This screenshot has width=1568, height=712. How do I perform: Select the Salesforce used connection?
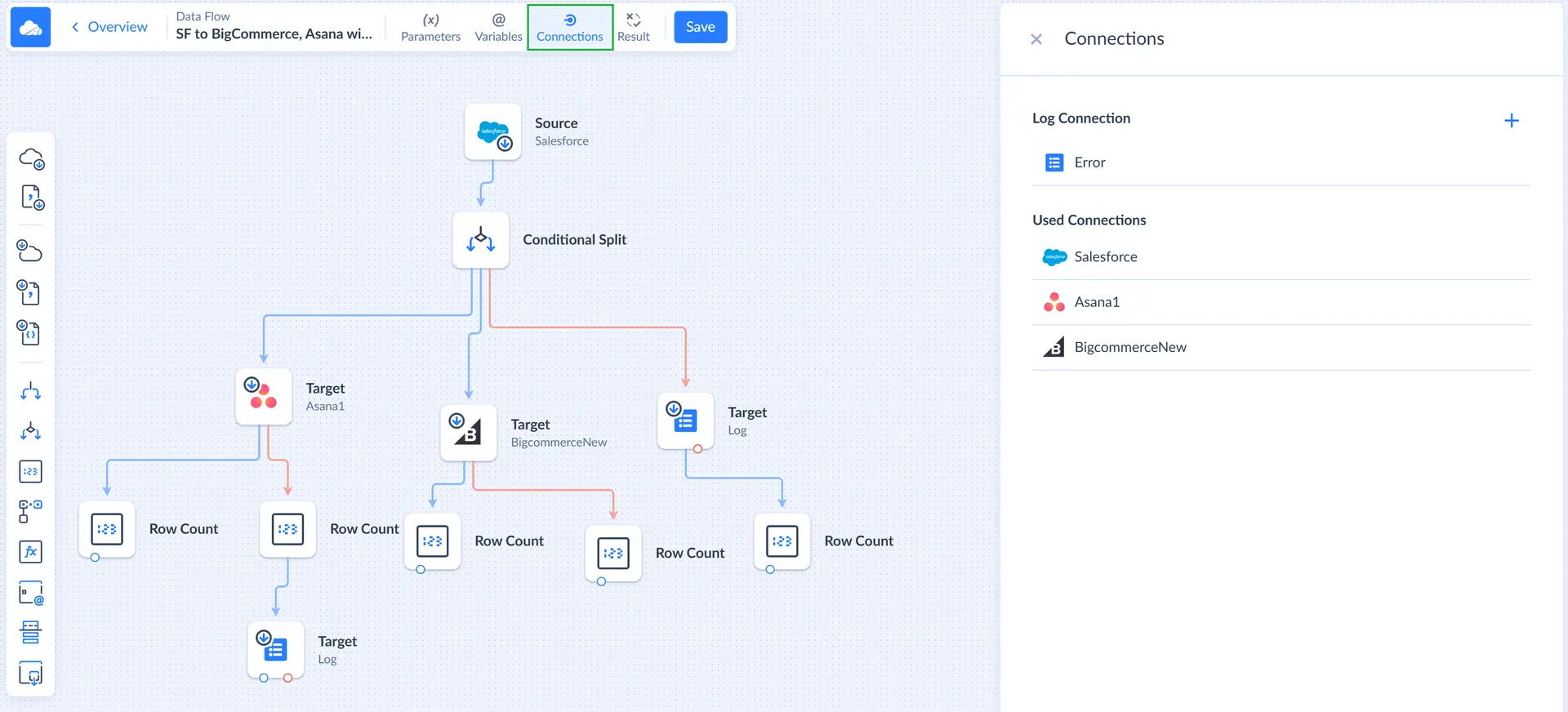click(1281, 257)
